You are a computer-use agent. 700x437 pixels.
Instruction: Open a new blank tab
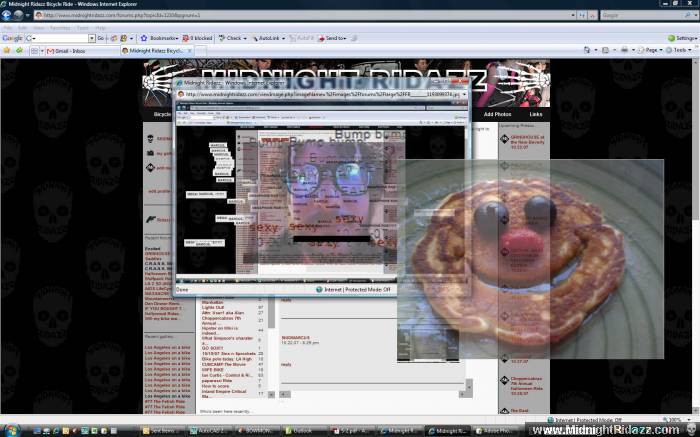[x=200, y=51]
